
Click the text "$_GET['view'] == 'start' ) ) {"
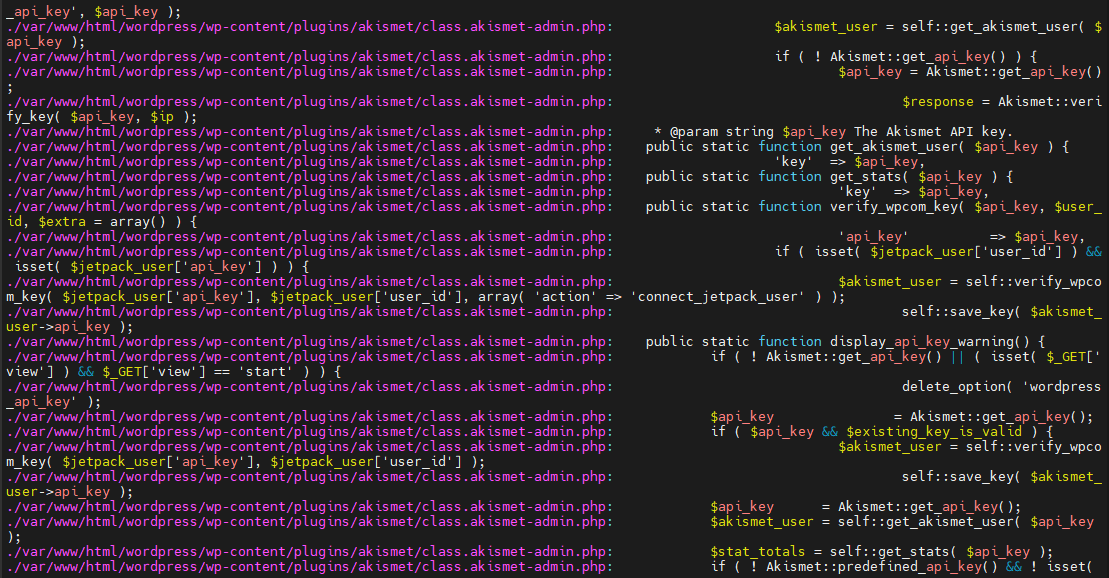tap(221, 371)
